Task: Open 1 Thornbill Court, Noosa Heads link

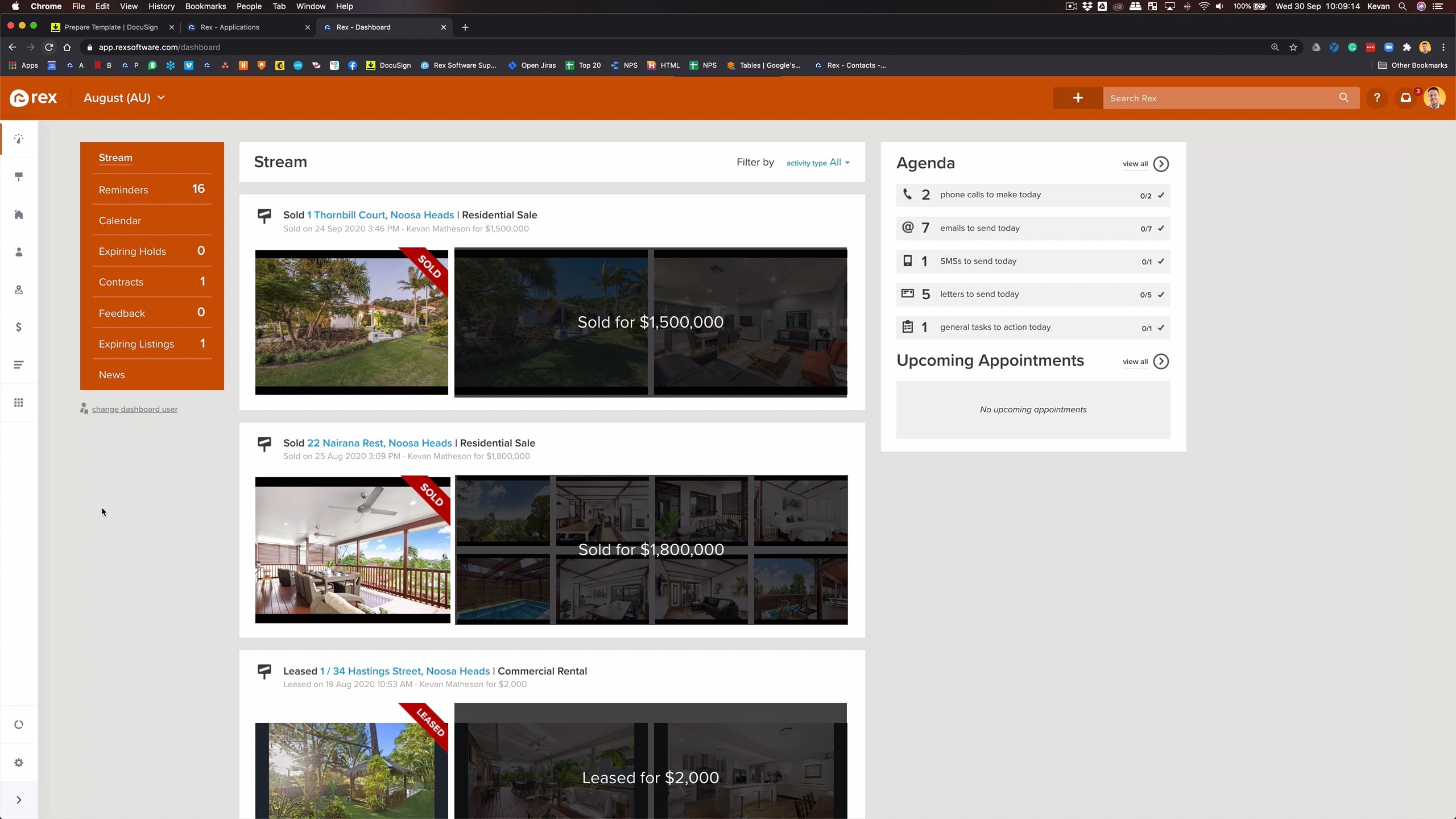Action: pos(380,215)
